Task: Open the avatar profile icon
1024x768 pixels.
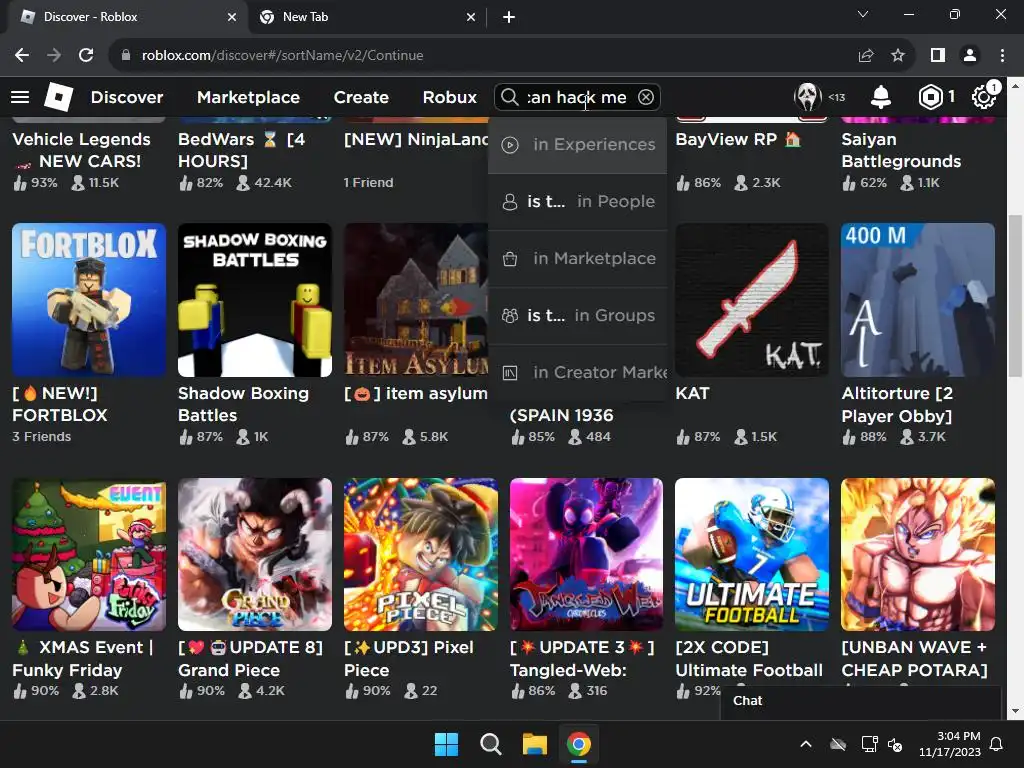Action: [807, 97]
